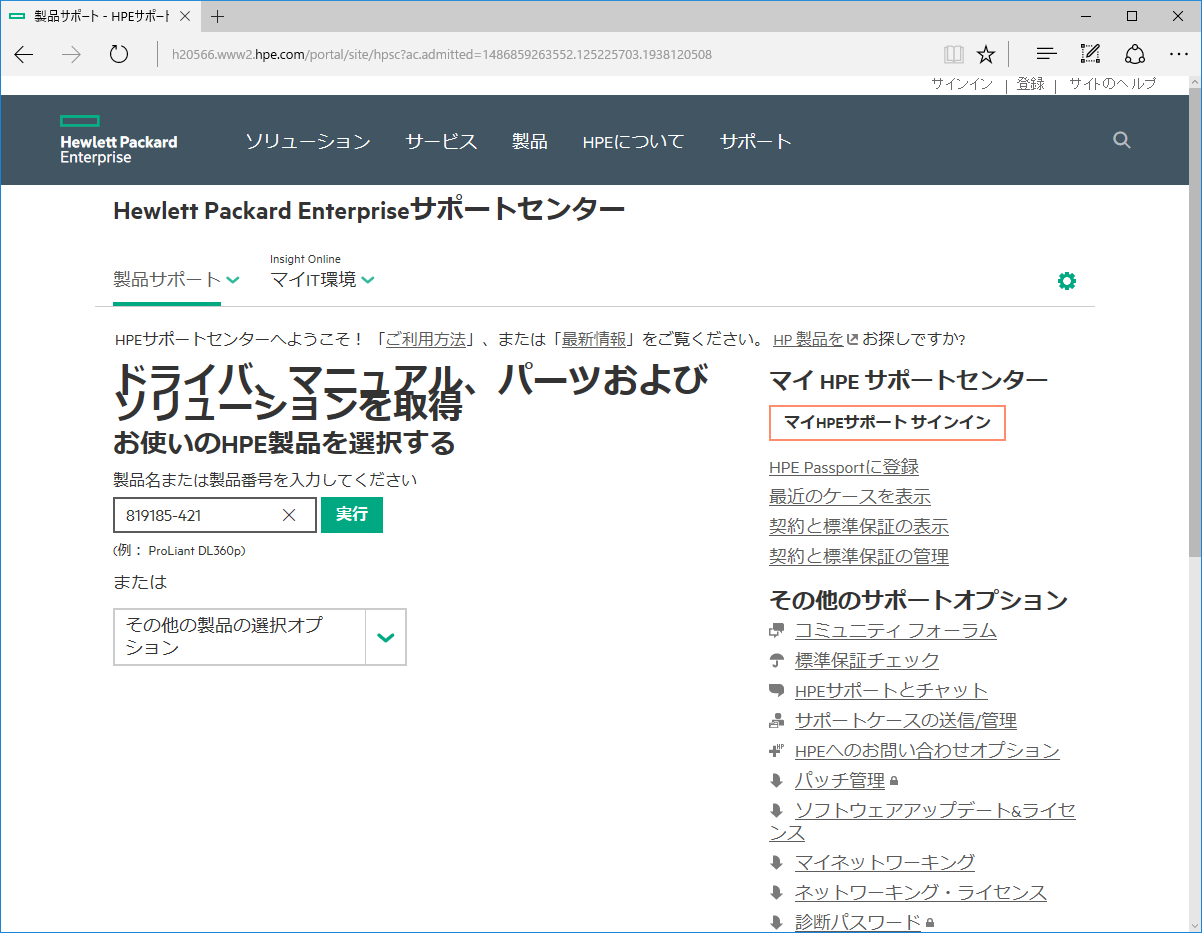1202x933 pixels.
Task: Open the Share icon in Edge toolbar
Action: point(1134,54)
